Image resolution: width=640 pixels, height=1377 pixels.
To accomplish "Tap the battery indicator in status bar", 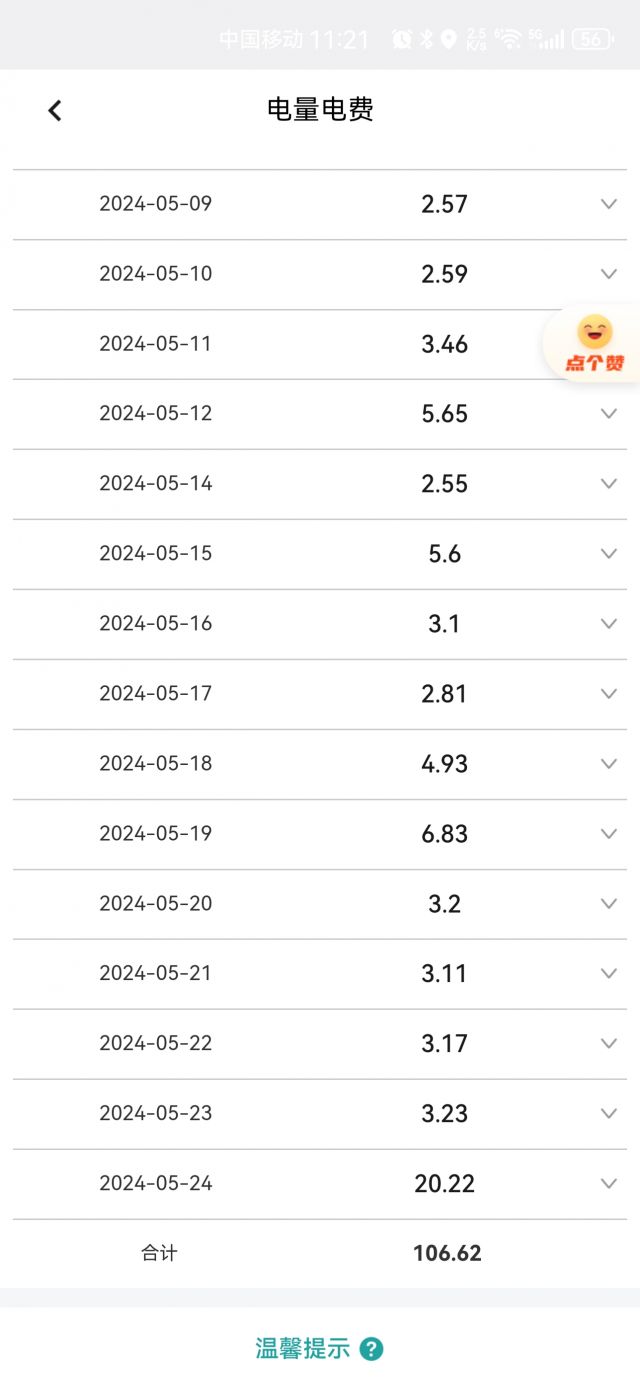I will [592, 39].
